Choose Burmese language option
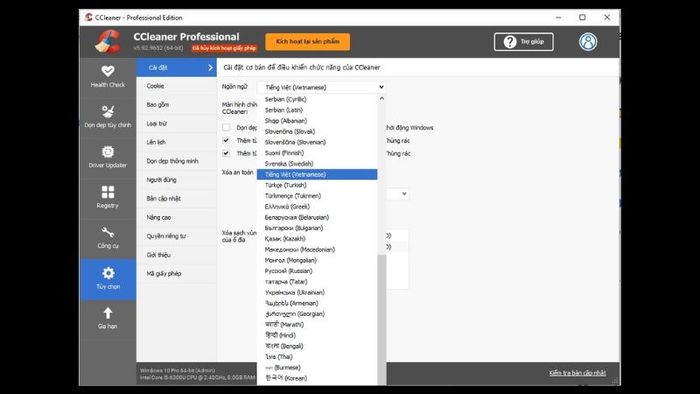This screenshot has height=394, width=700. (x=317, y=367)
